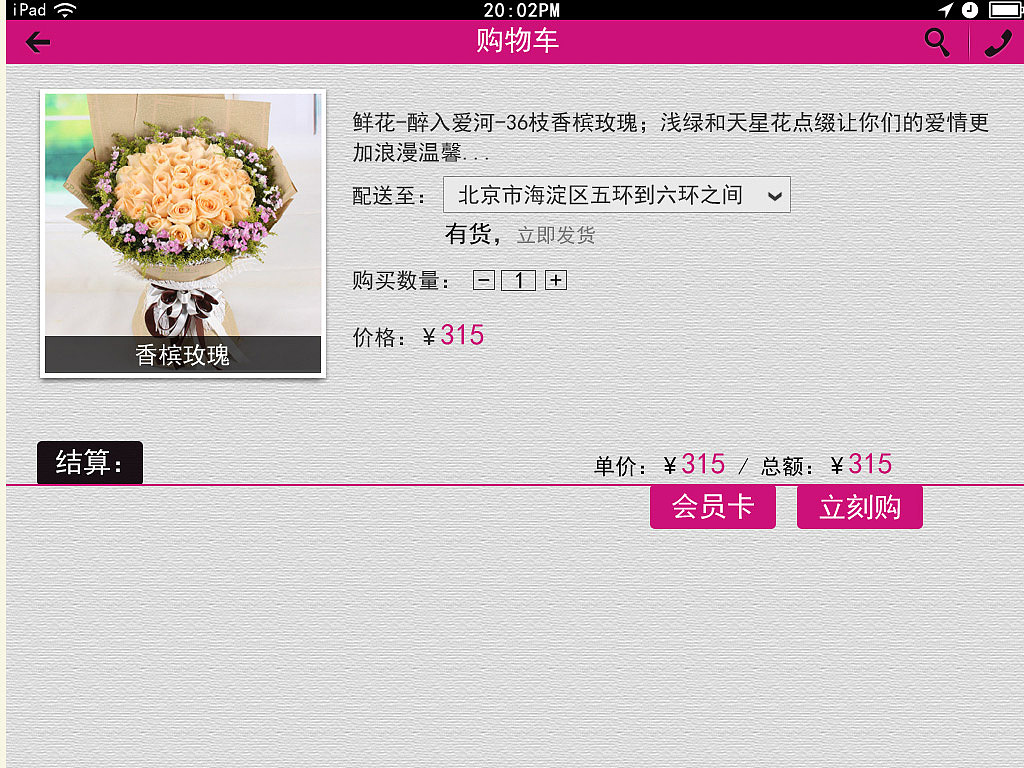
Task: Click the quantity number field
Action: (519, 281)
